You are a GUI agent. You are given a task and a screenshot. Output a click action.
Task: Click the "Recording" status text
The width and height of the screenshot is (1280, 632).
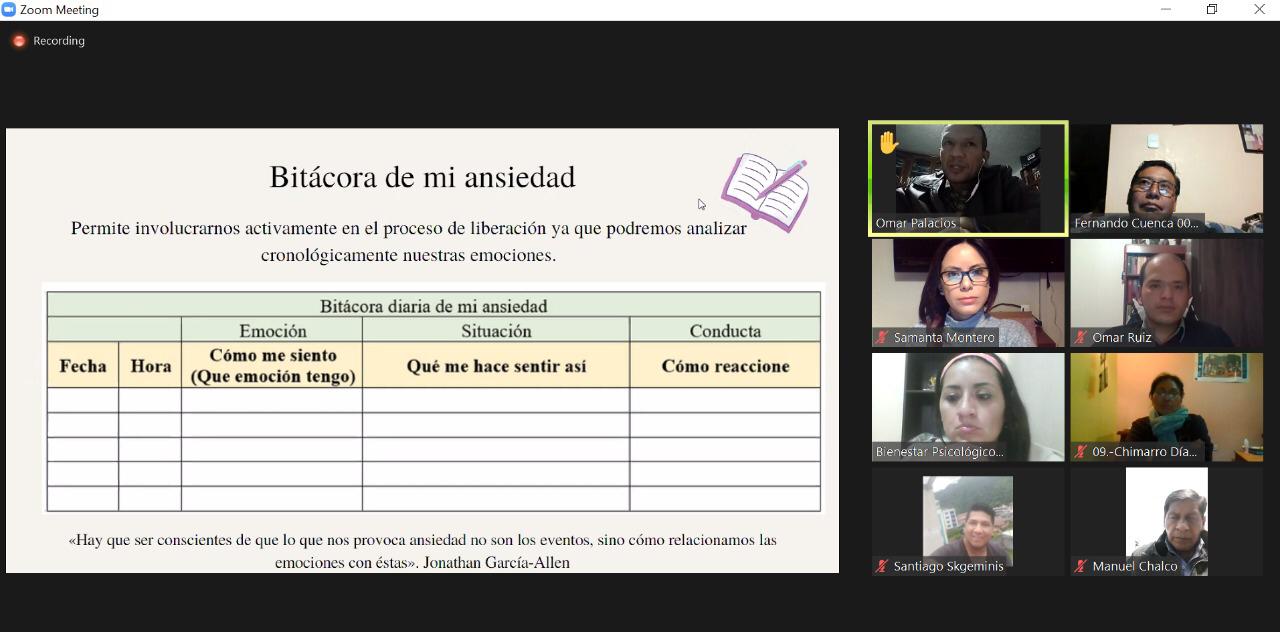(x=59, y=41)
